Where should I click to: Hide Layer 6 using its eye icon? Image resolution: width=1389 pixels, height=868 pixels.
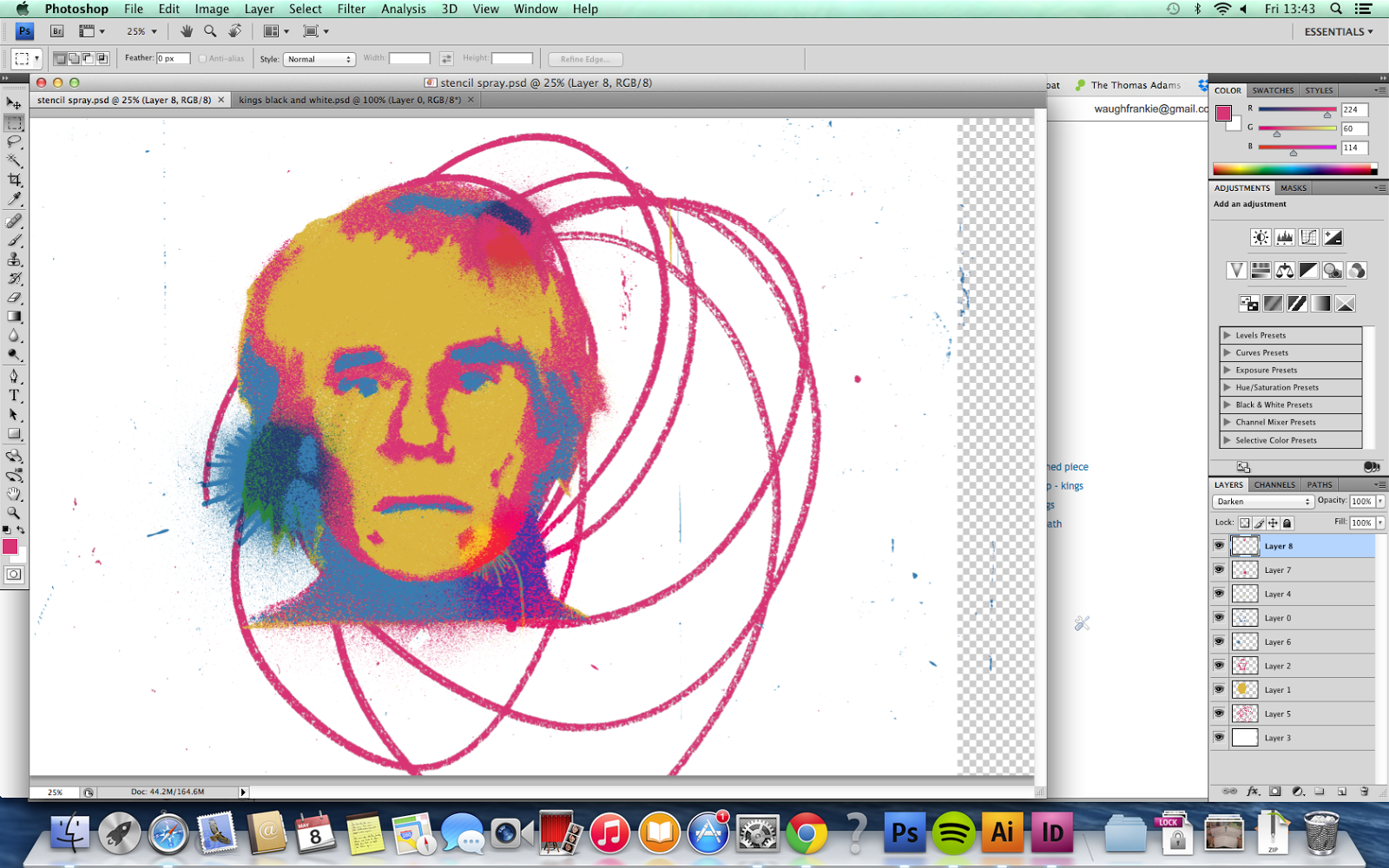click(x=1219, y=641)
